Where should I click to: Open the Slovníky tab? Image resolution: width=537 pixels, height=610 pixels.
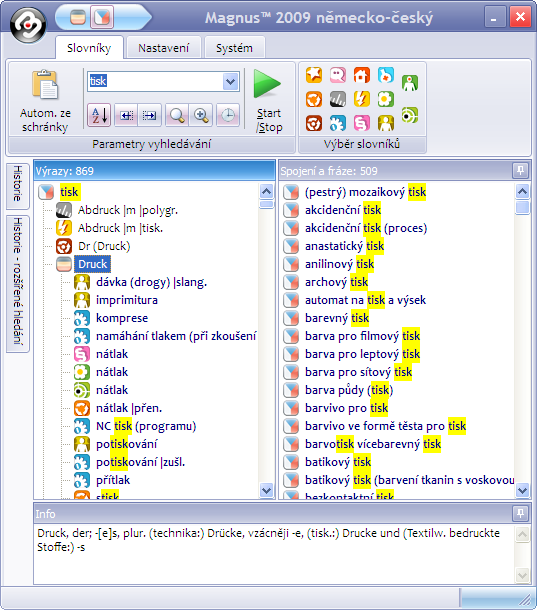pos(89,48)
